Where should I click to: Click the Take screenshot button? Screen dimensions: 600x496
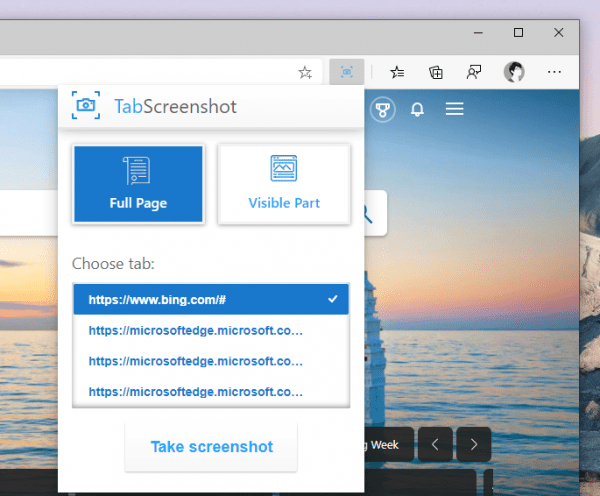tap(211, 447)
